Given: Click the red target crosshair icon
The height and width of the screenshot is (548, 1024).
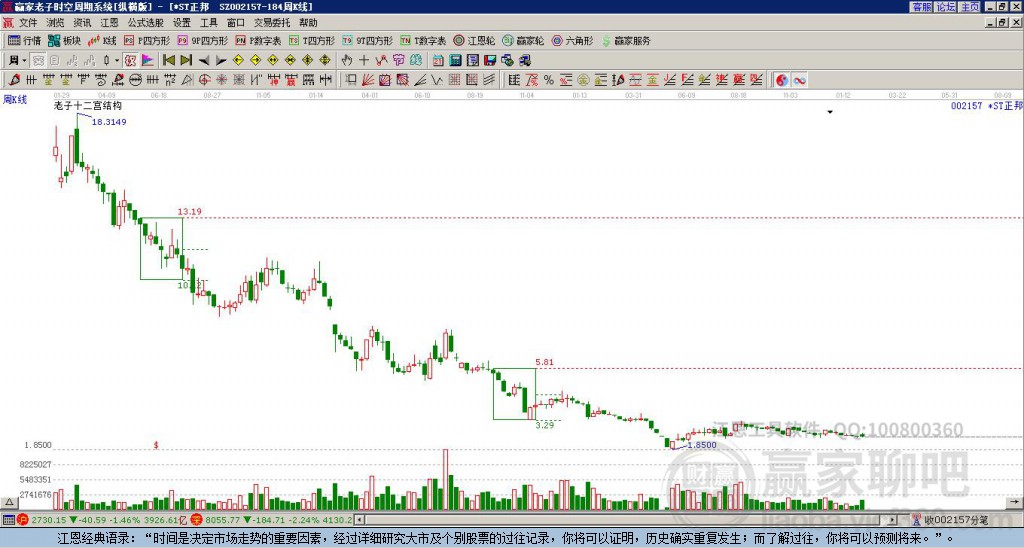Looking at the screenshot, I should [204, 80].
